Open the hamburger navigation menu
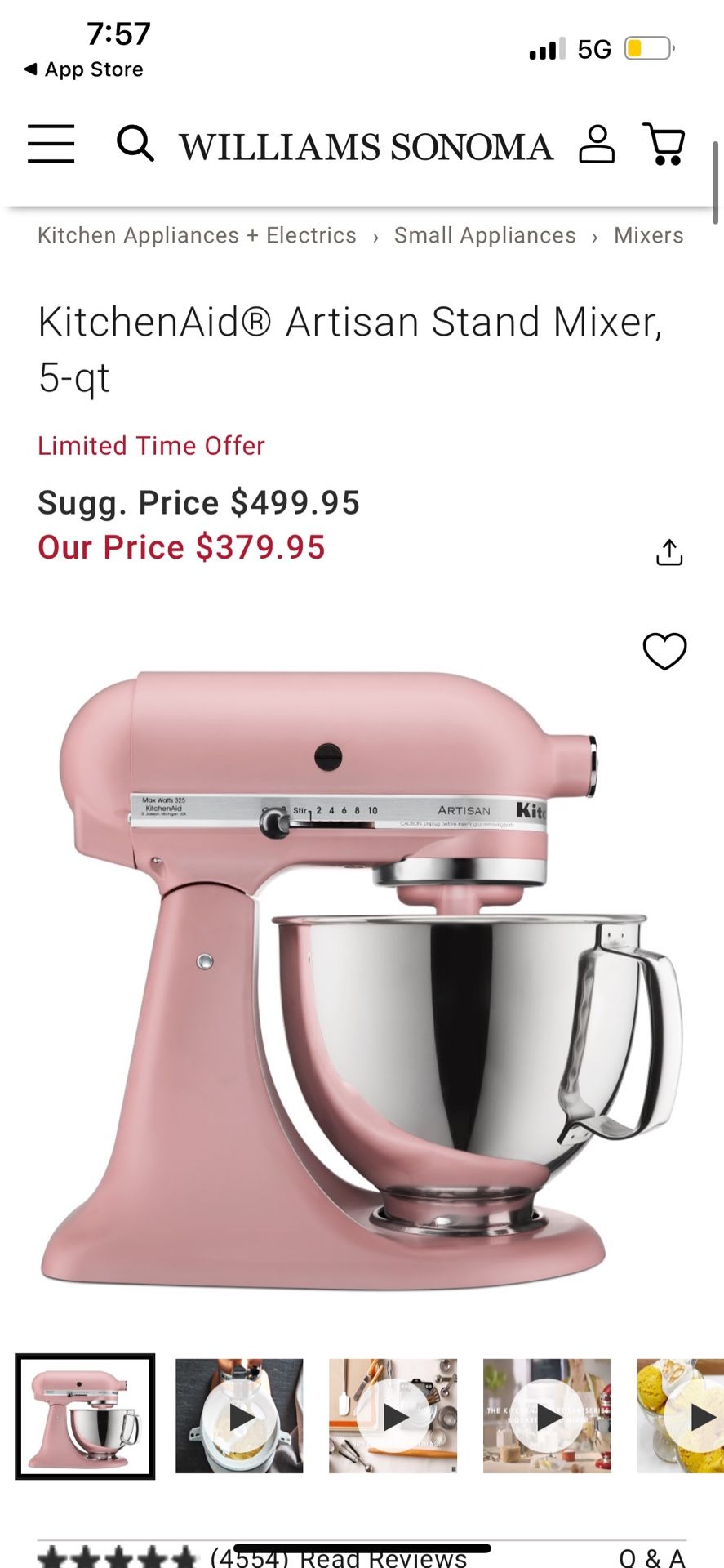The image size is (724, 1568). (51, 144)
